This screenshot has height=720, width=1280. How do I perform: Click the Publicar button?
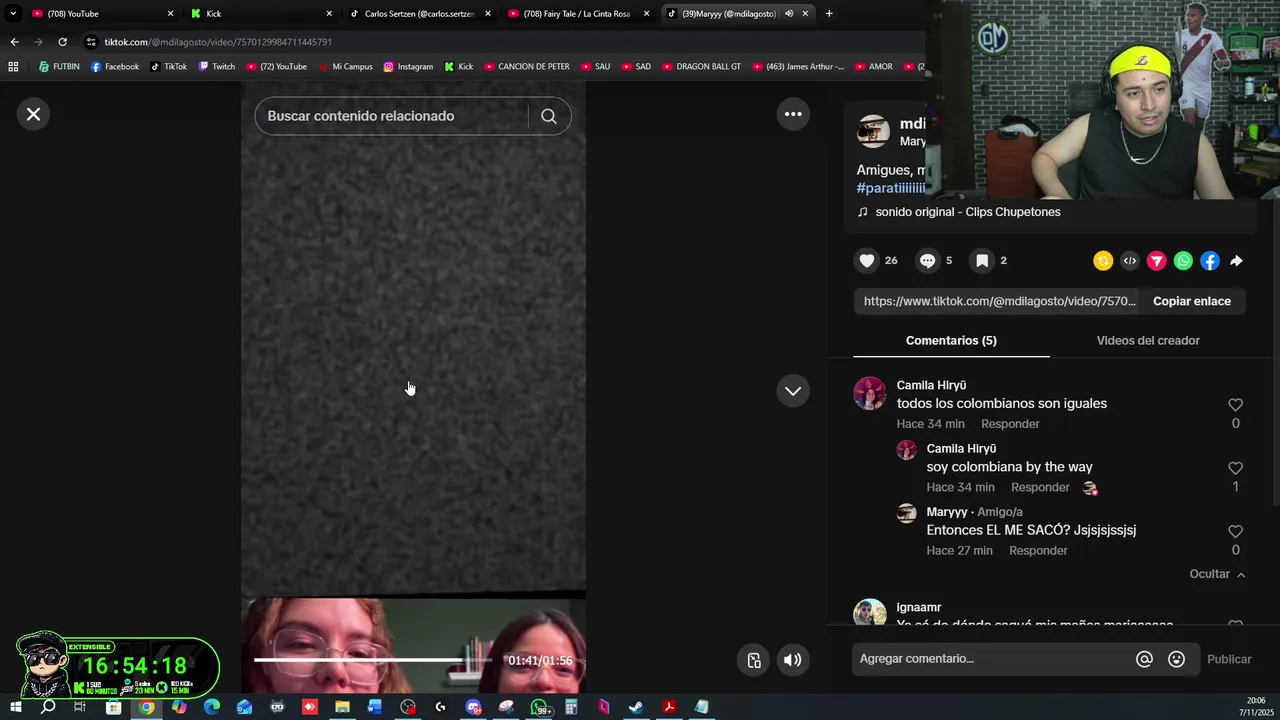tap(1229, 659)
